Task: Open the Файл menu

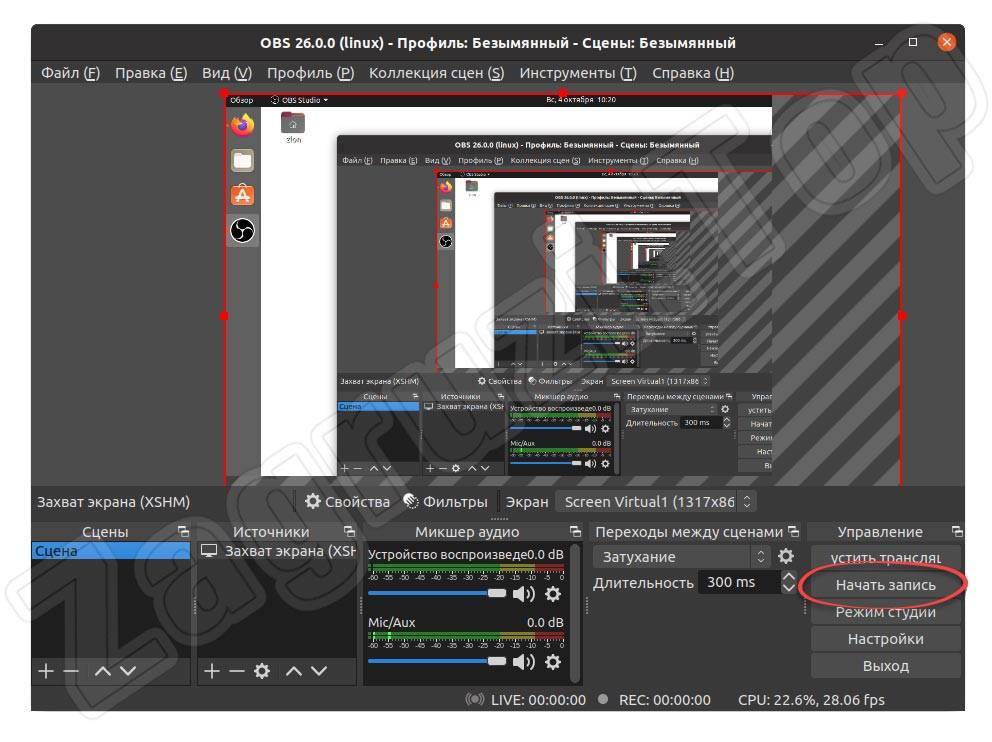Action: tap(70, 73)
